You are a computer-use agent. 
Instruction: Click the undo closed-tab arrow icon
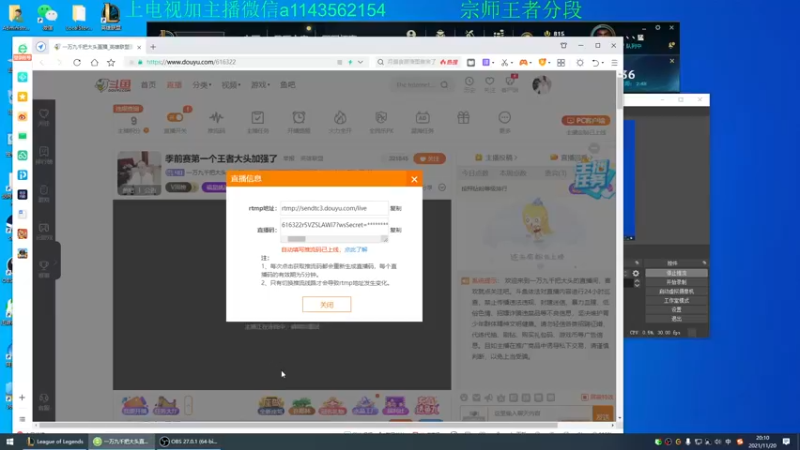click(595, 62)
